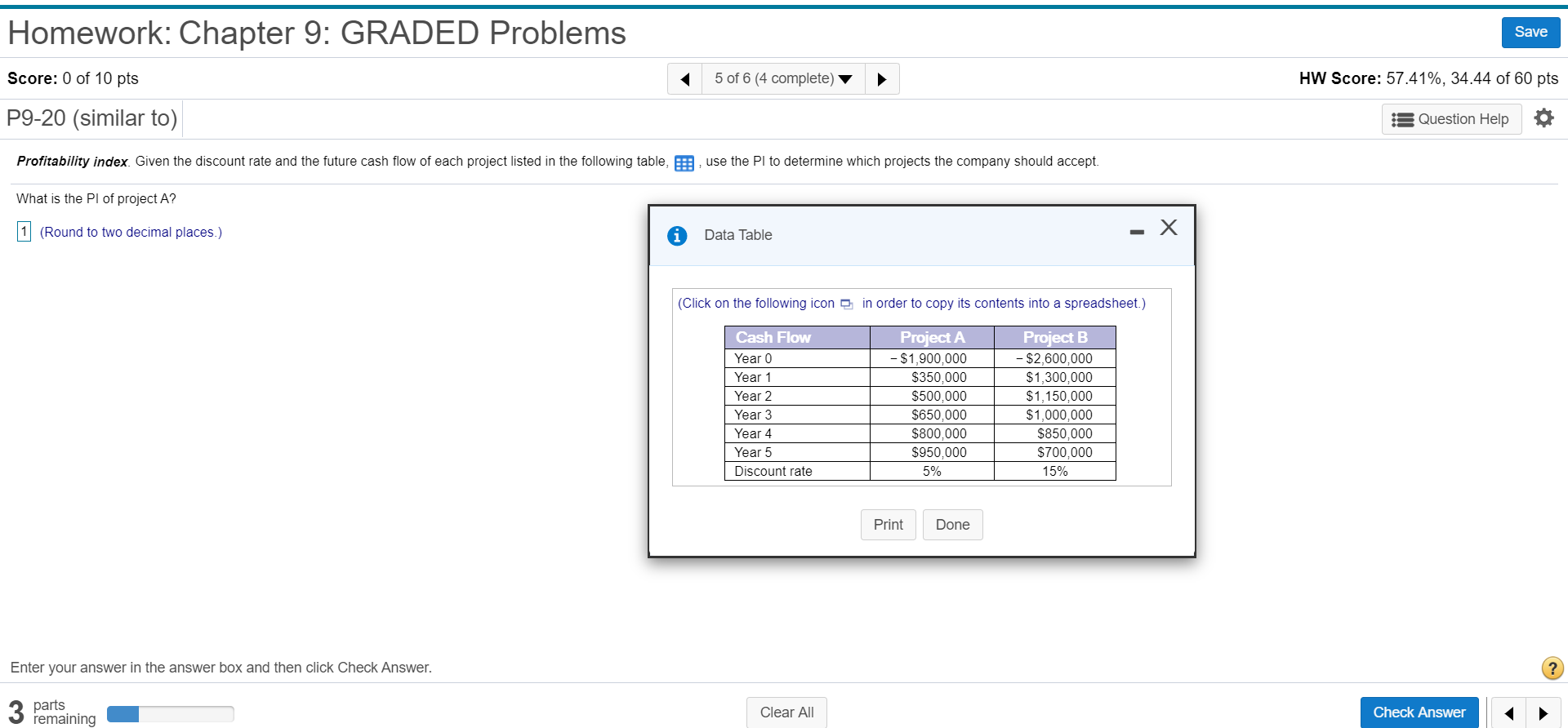The width and height of the screenshot is (1568, 728).
Task: Click the Discount rate row label
Action: click(x=773, y=471)
